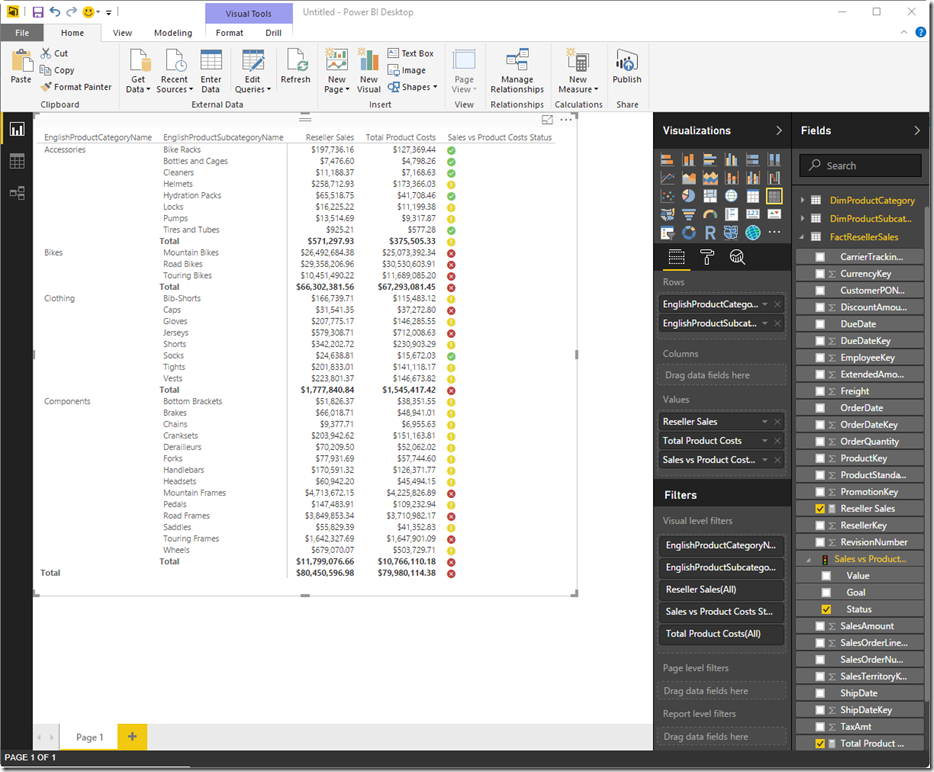
Task: Uncheck the KPI Status checkbox
Action: [826, 609]
